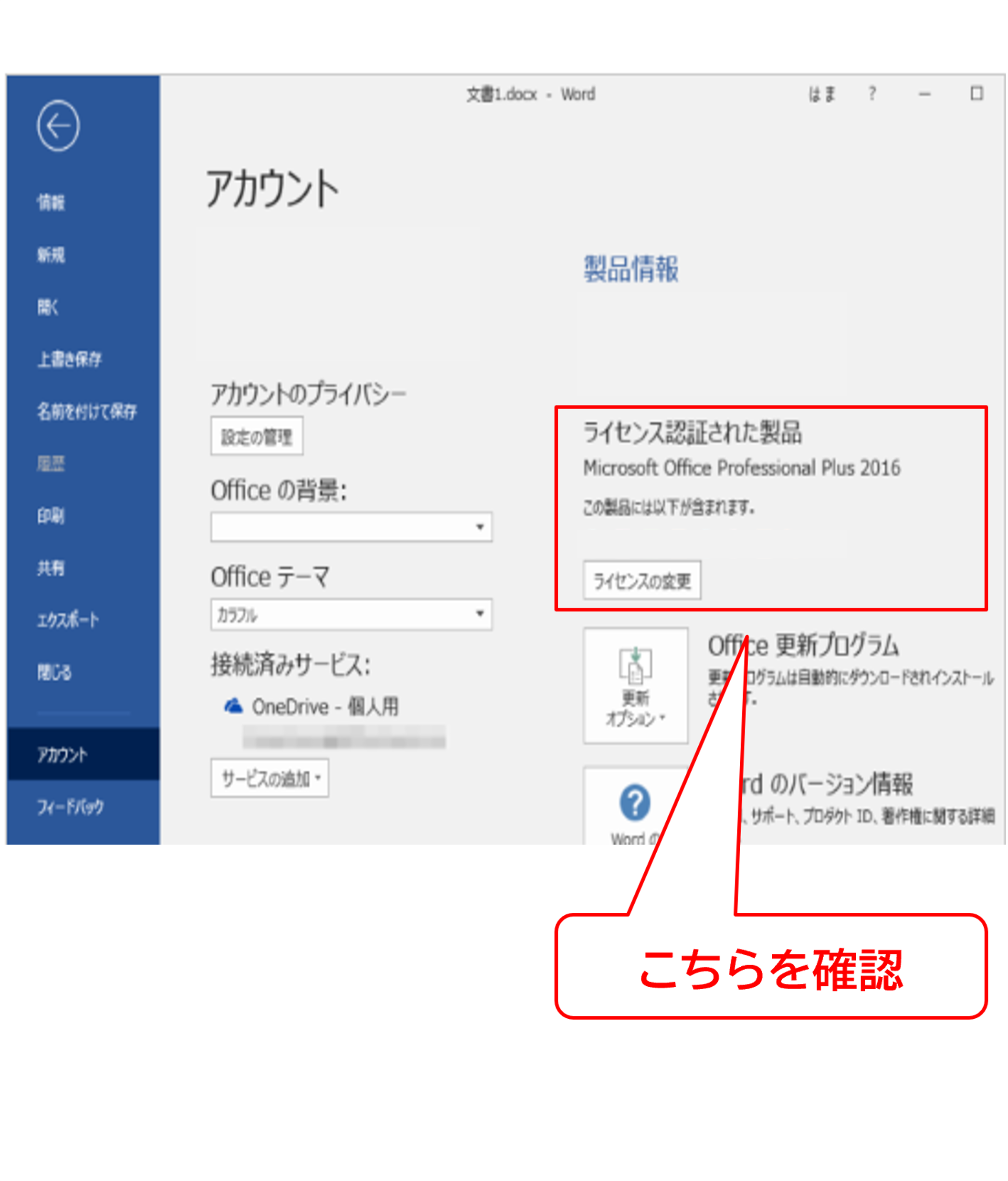Open the Print (印刷) menu item

[x=52, y=516]
